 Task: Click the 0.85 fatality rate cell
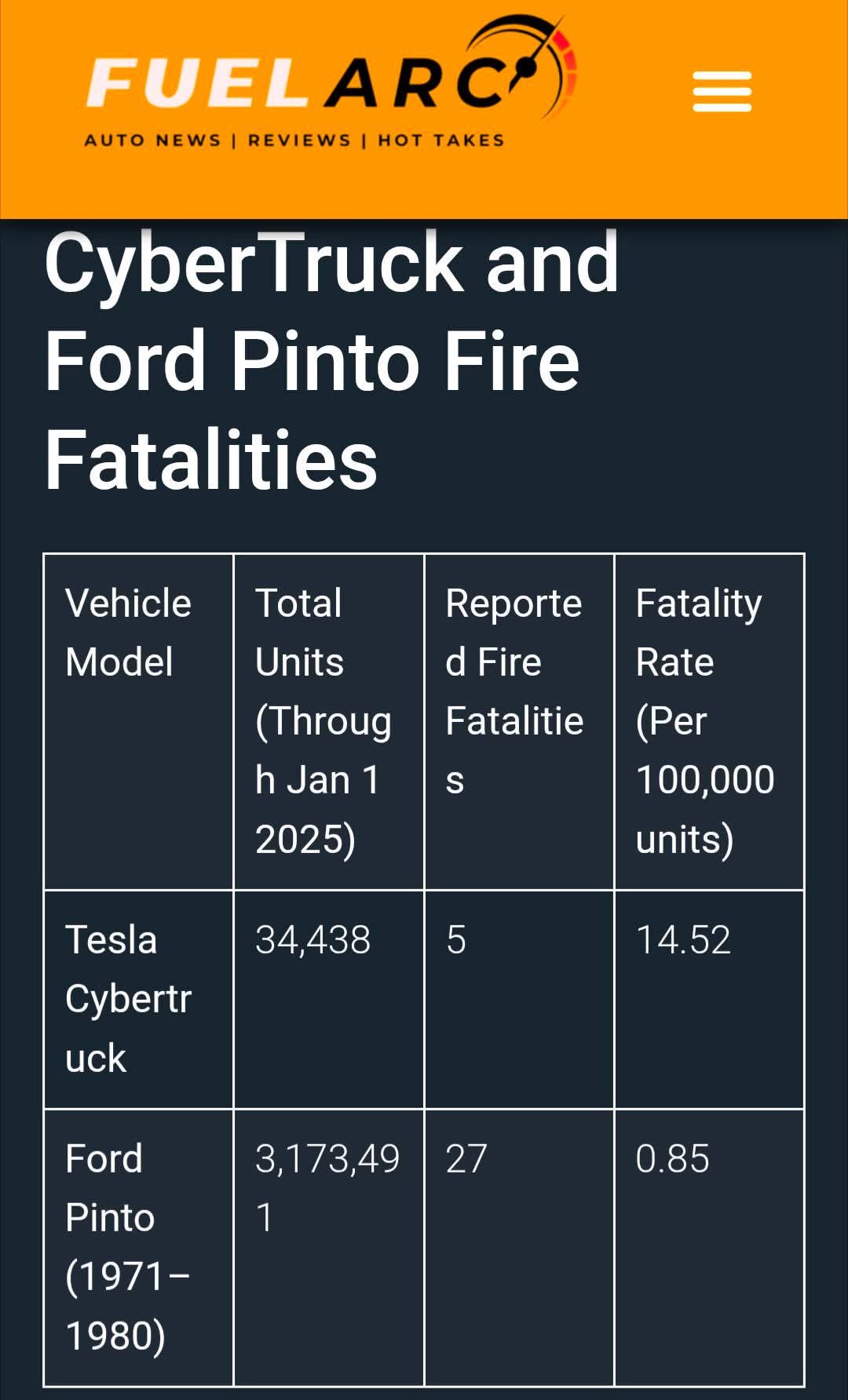coord(672,1159)
